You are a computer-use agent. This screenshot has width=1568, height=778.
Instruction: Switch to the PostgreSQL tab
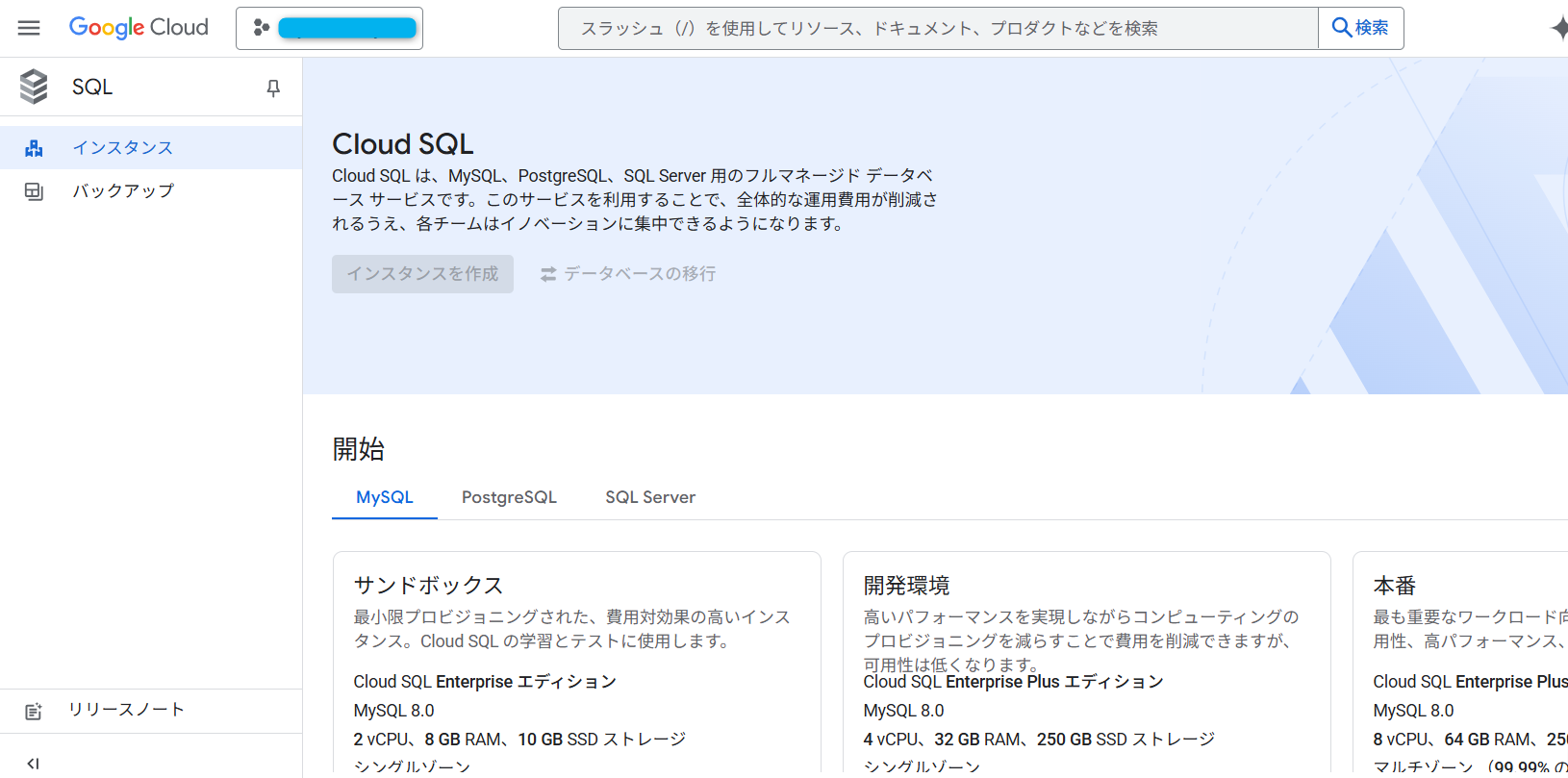click(x=509, y=497)
